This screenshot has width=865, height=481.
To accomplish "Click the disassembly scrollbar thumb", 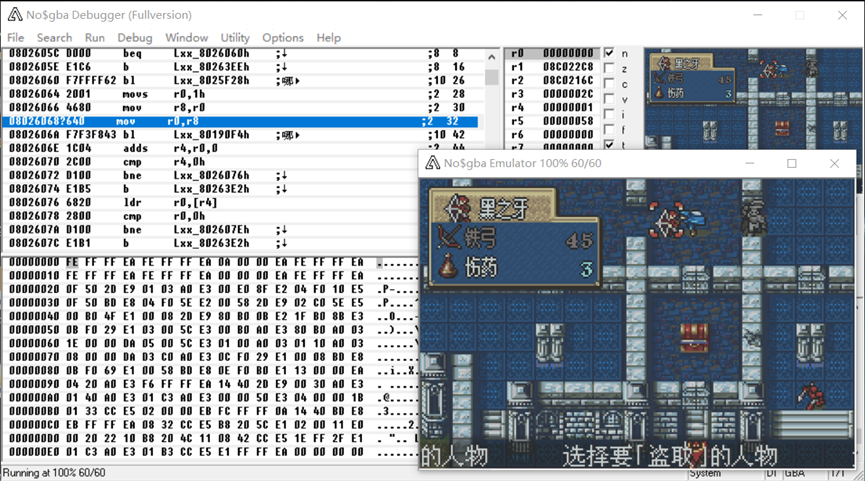I will (x=492, y=77).
